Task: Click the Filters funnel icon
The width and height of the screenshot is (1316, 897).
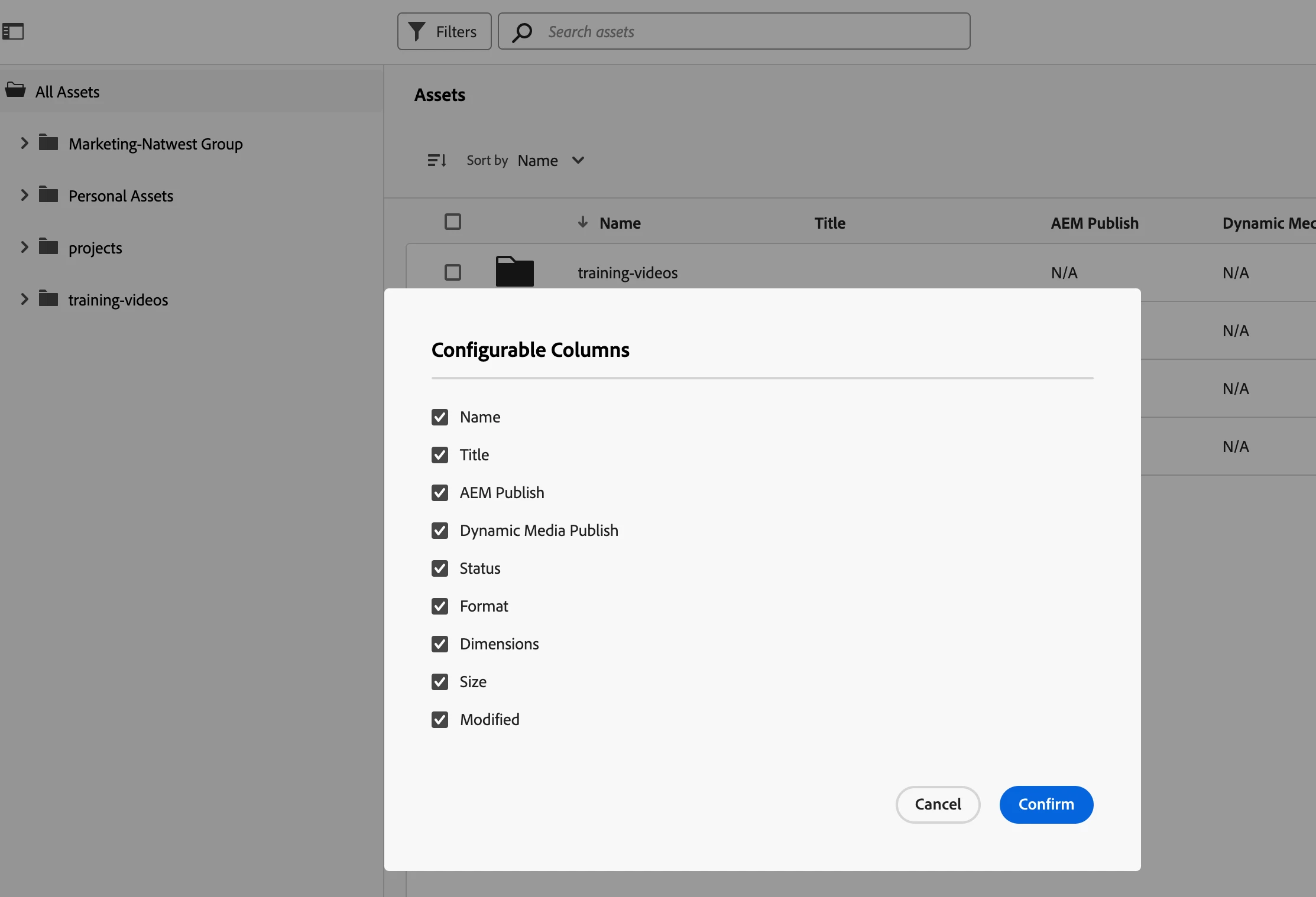Action: (x=417, y=31)
